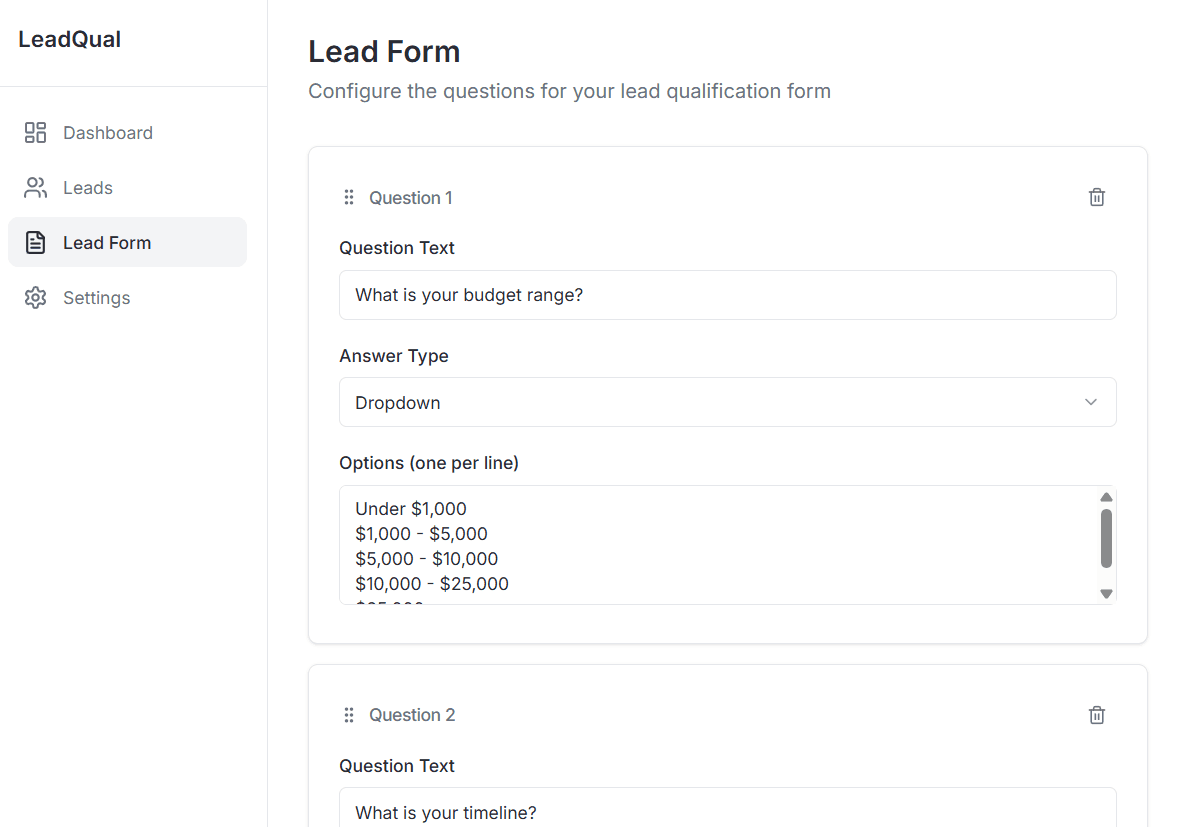Click the Leads people icon

(36, 188)
